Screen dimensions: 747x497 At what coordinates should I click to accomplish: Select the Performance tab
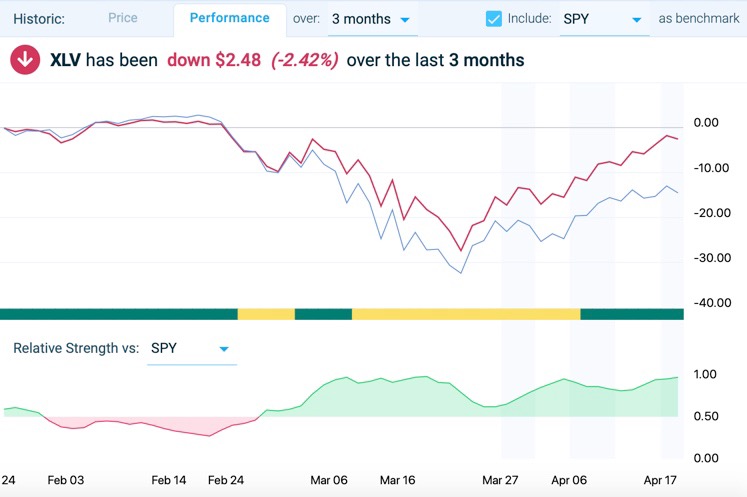tap(229, 18)
